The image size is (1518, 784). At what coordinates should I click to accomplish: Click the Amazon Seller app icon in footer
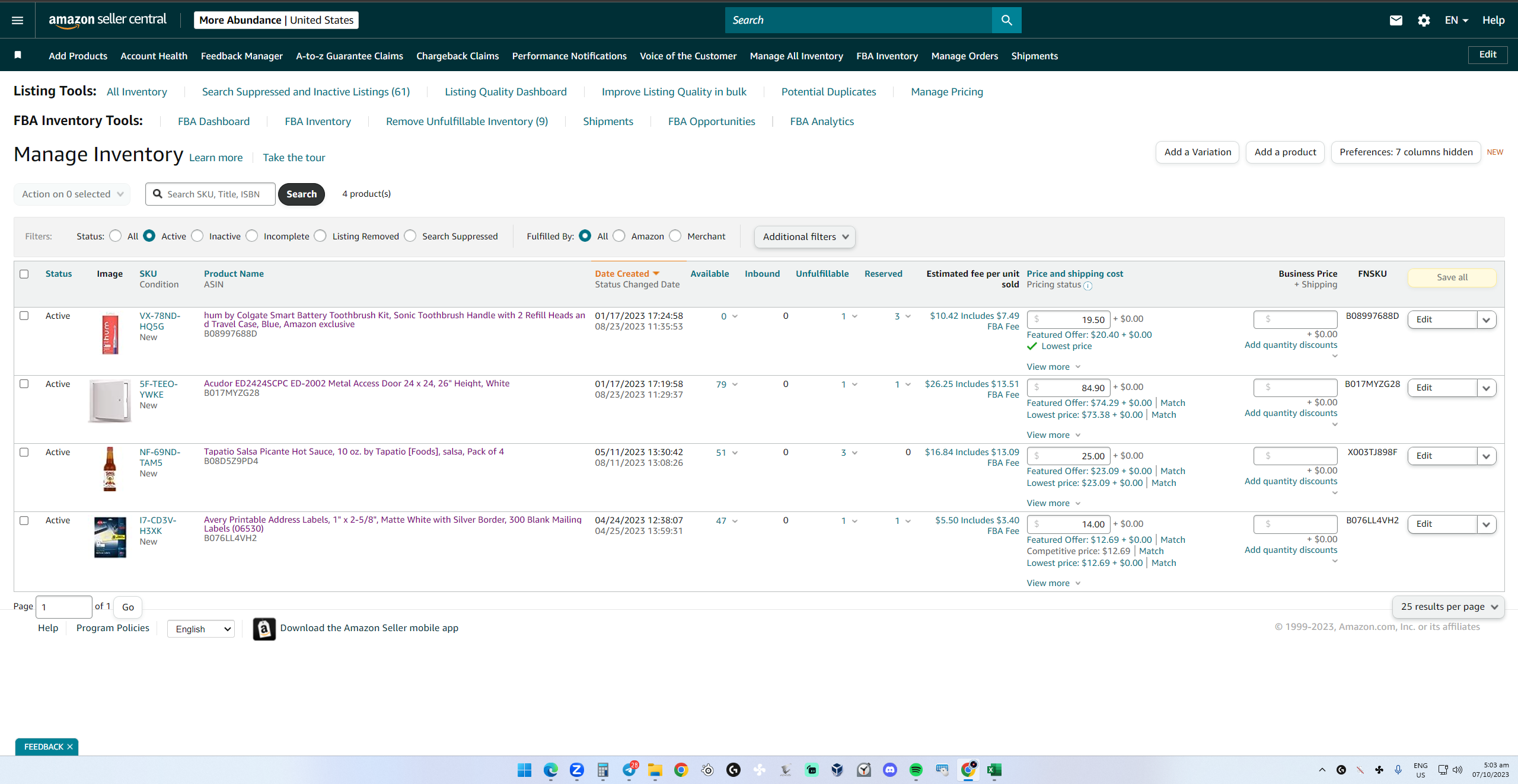pos(264,628)
